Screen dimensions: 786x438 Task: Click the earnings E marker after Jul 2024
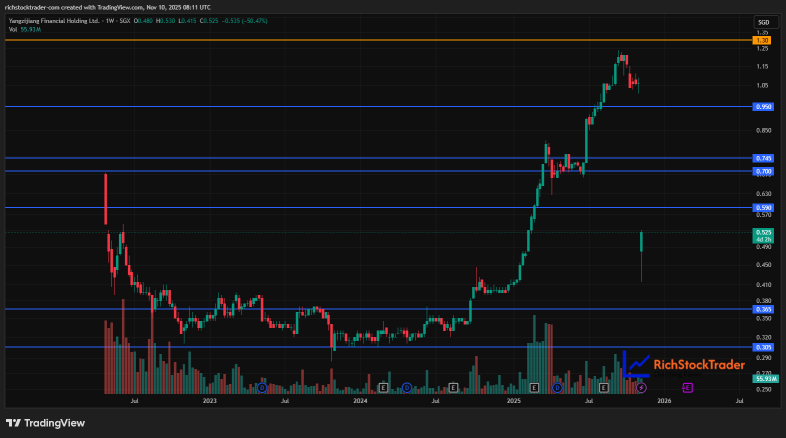coord(453,387)
